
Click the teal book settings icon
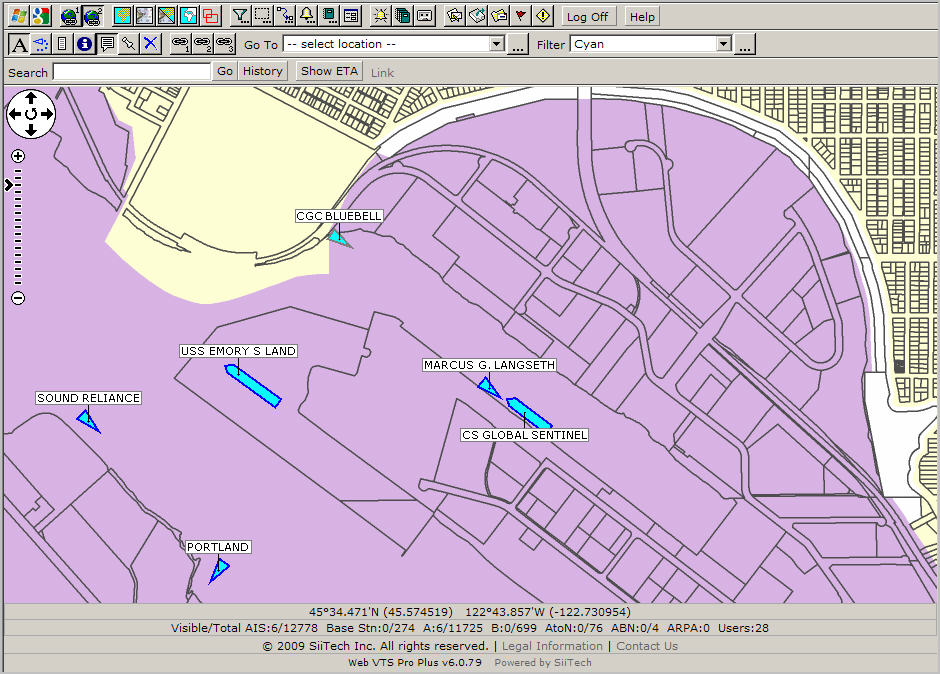pos(329,16)
